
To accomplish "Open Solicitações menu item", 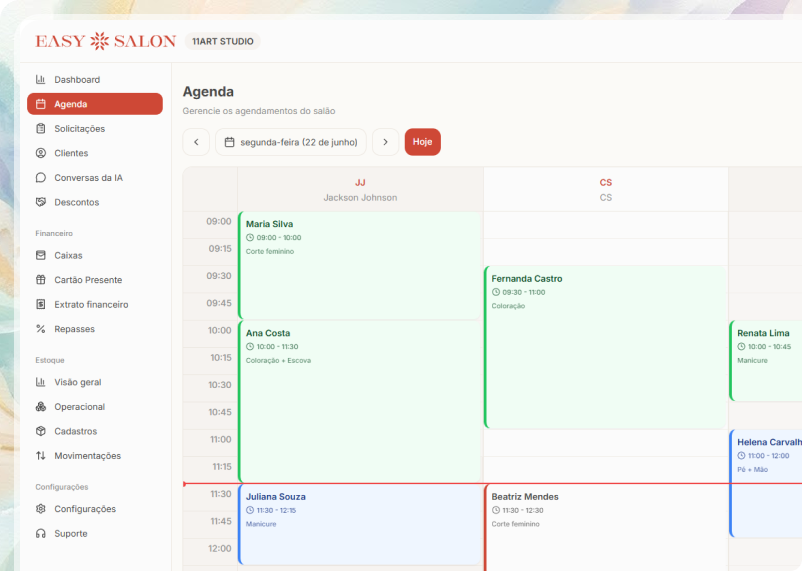I will point(95,128).
